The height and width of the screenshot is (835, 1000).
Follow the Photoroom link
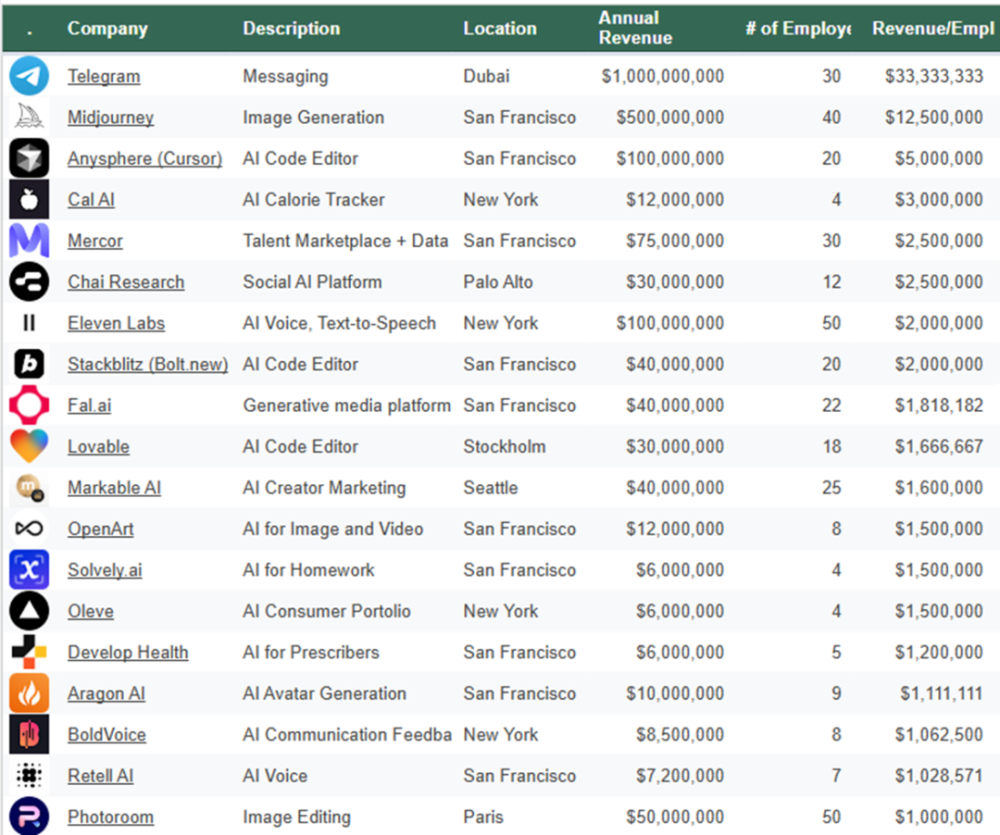coord(110,817)
